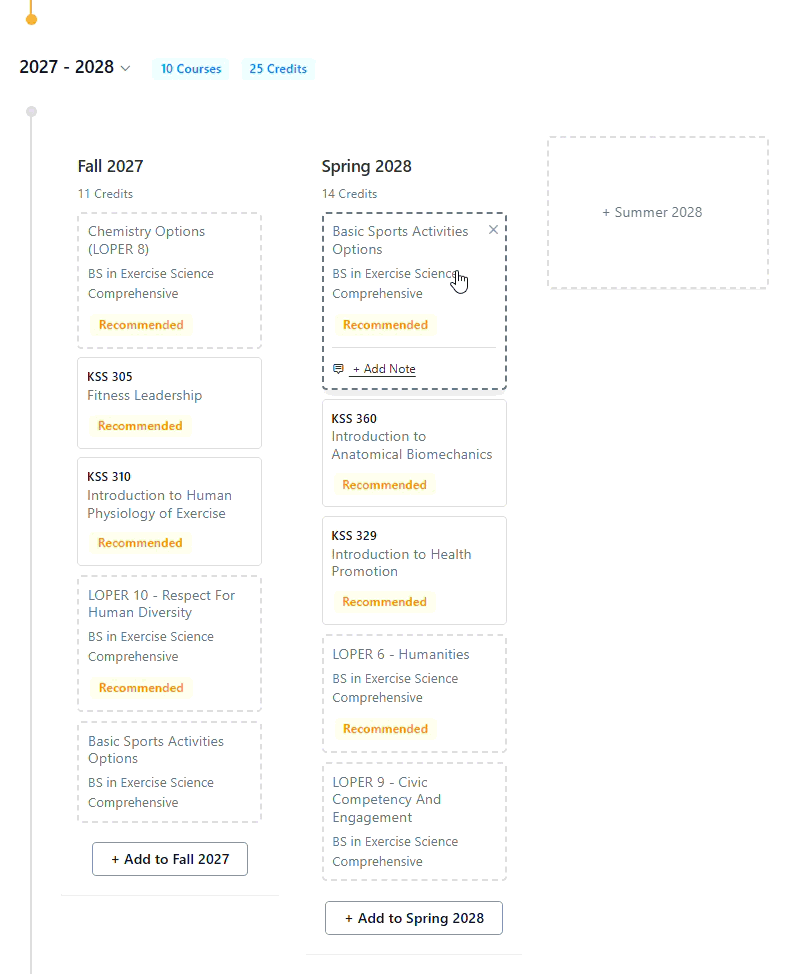The width and height of the screenshot is (800, 974).
Task: Click the orange timeline marker dot
Action: pos(31,19)
